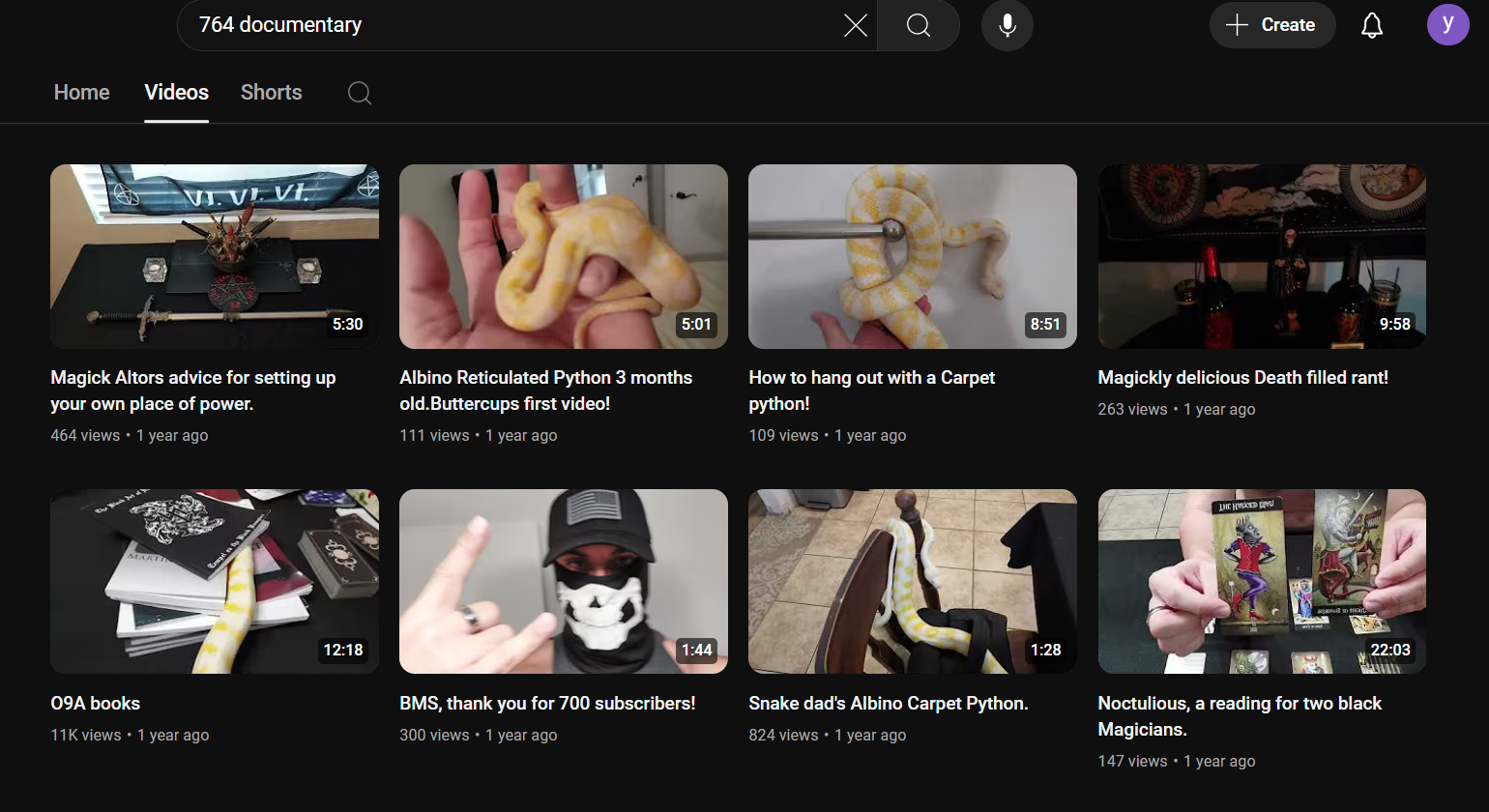Screen dimensions: 1489x812
Task: Open the Magick Altors video thumbnail
Action: 215,256
